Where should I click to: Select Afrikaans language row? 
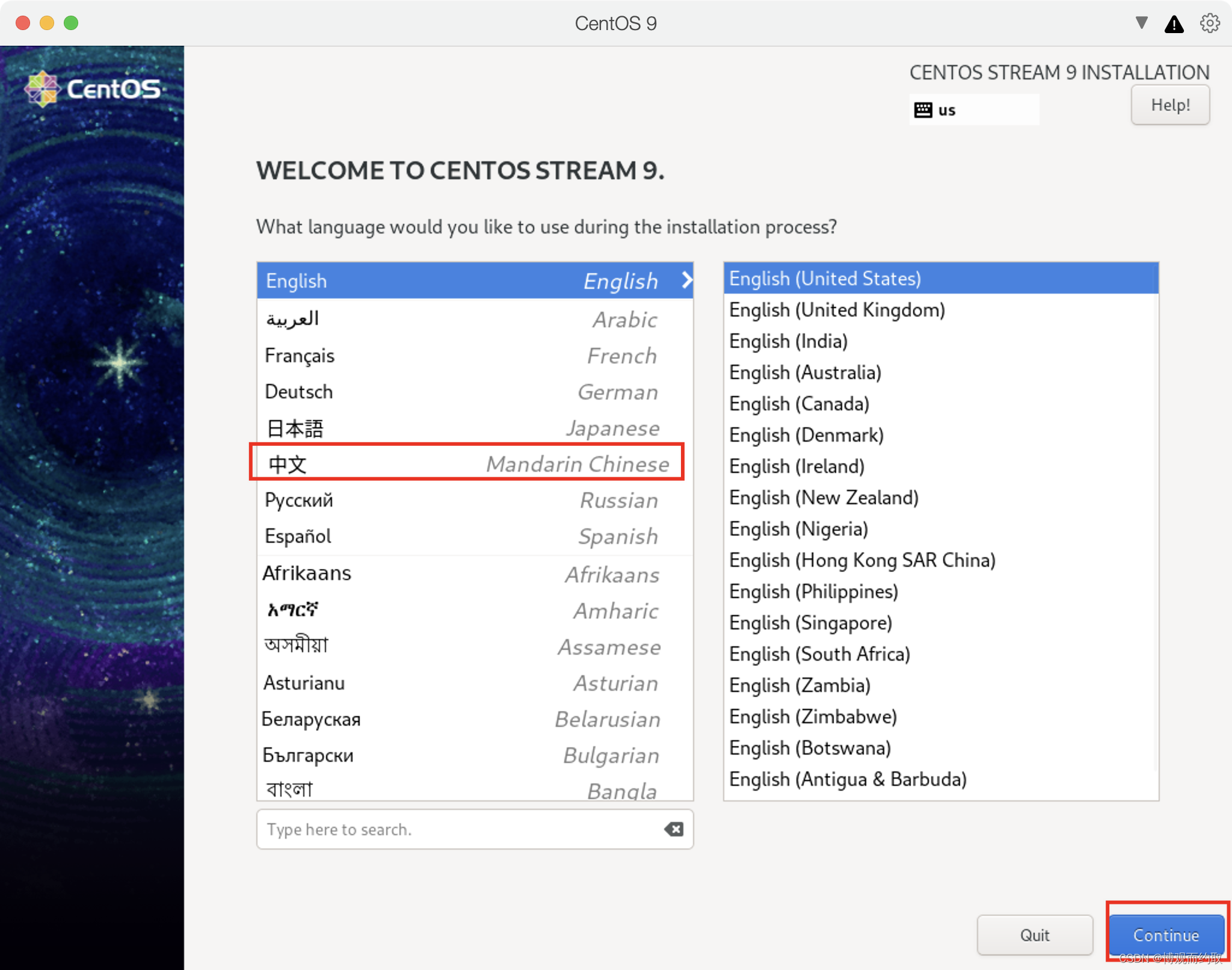click(475, 573)
